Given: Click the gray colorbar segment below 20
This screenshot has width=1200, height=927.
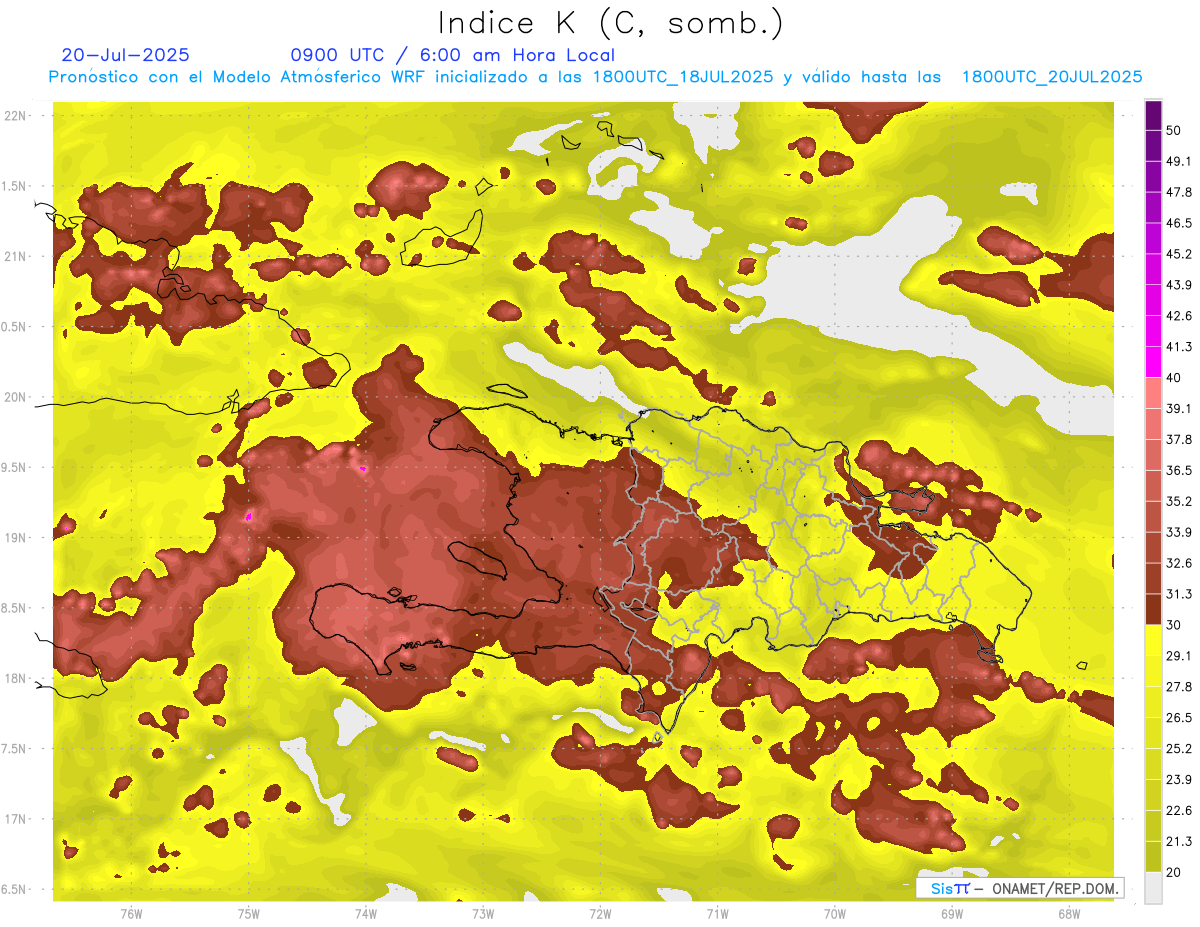Looking at the screenshot, I should (x=1153, y=888).
